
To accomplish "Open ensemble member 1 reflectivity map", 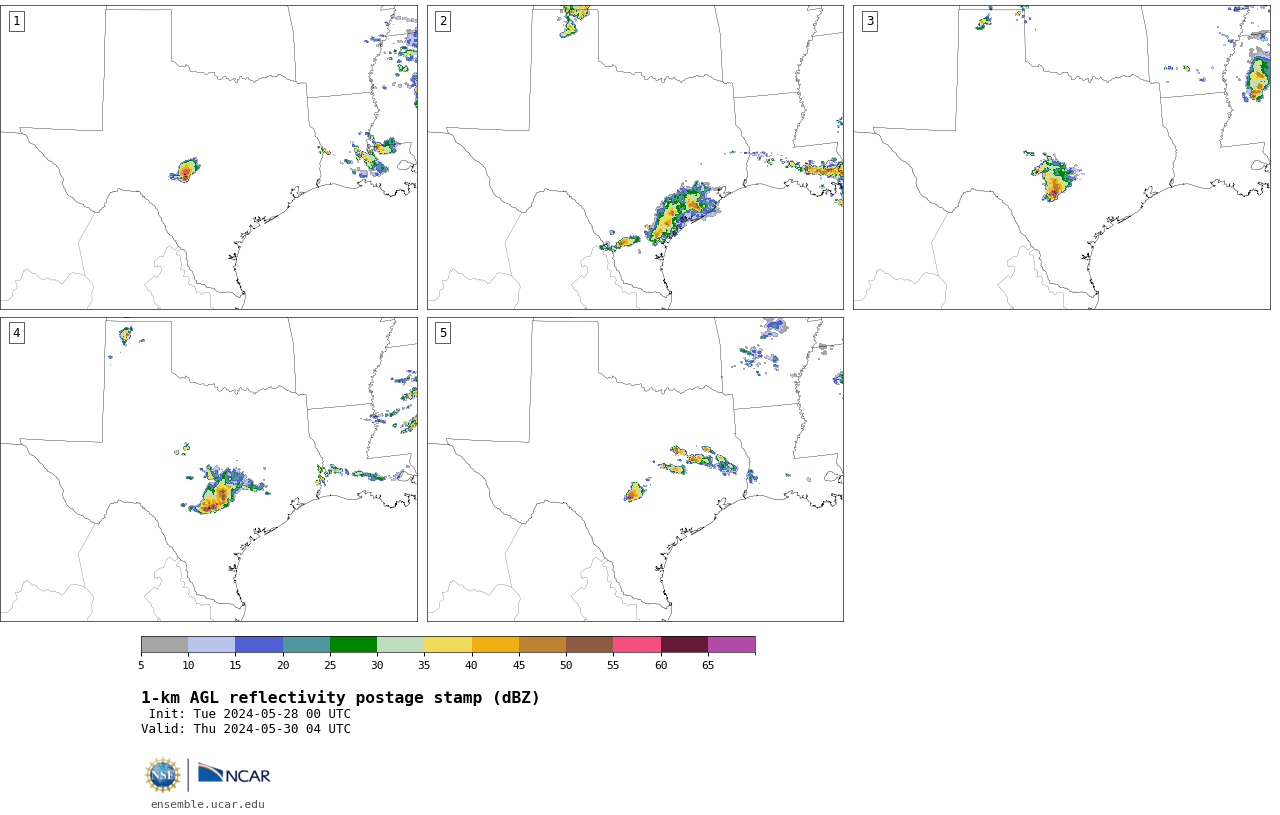I will [x=209, y=157].
